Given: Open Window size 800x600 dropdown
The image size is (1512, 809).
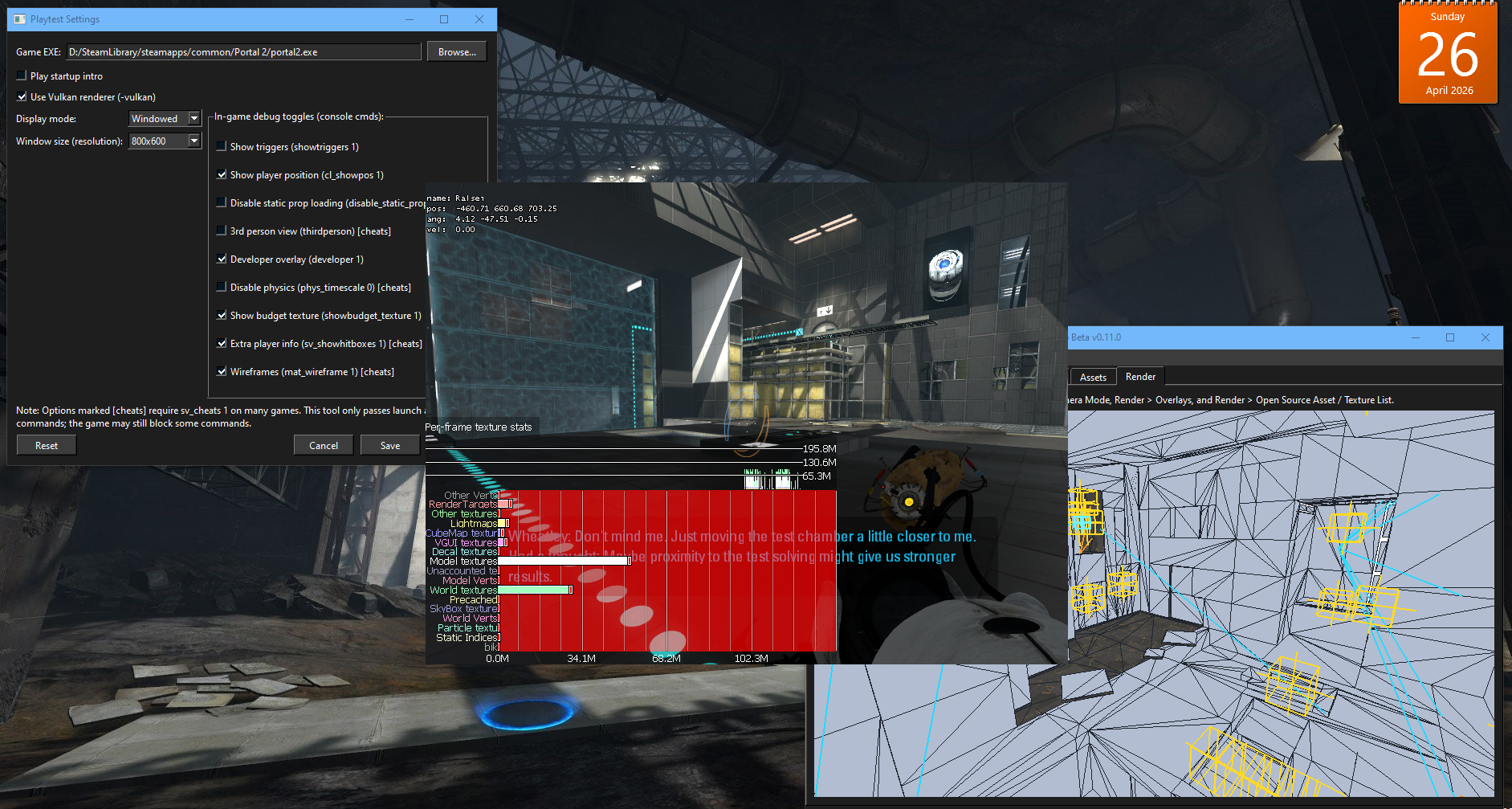Looking at the screenshot, I should point(165,141).
